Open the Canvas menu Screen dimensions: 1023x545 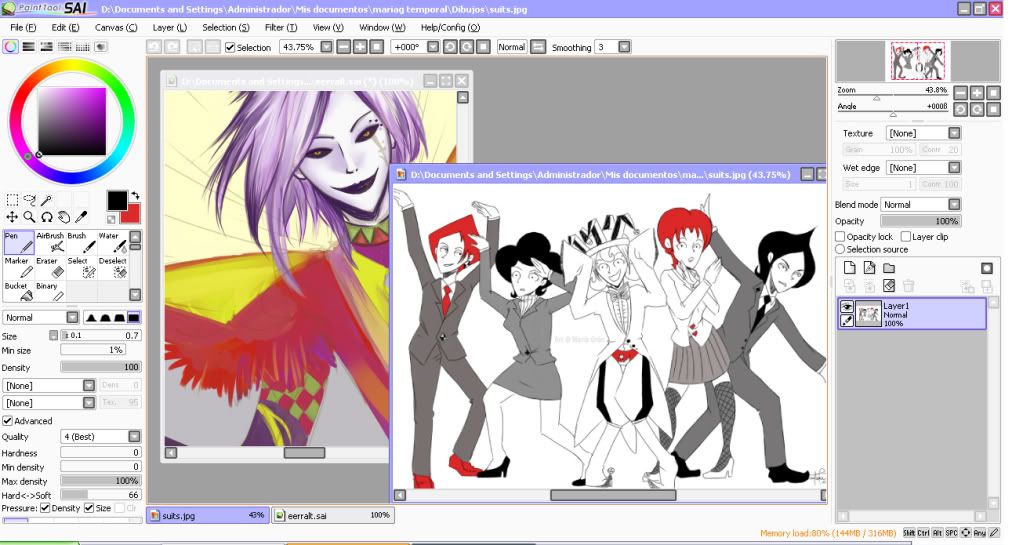[x=115, y=27]
